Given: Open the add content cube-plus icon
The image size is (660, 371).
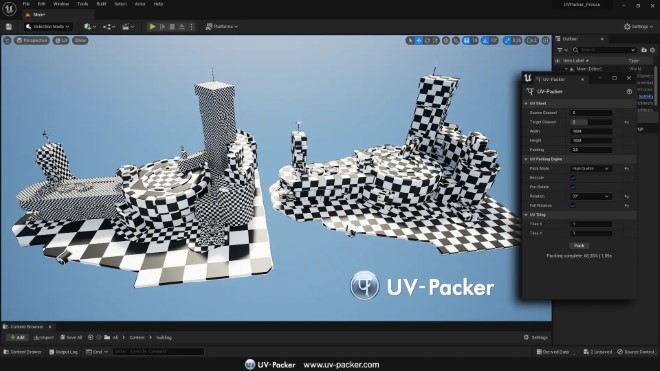Looking at the screenshot, I should click(88, 27).
